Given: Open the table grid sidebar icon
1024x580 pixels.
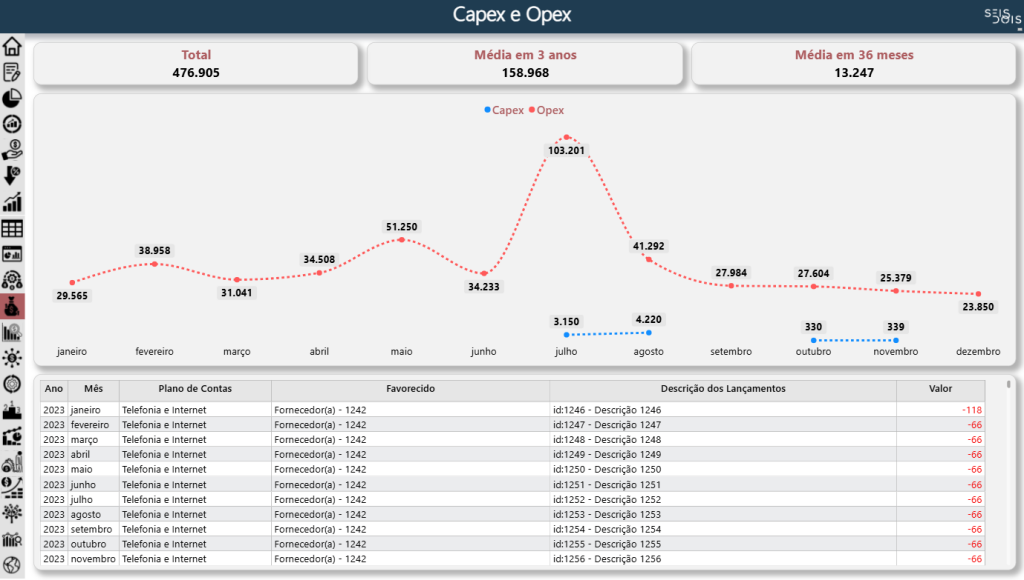Looking at the screenshot, I should click(x=12, y=228).
